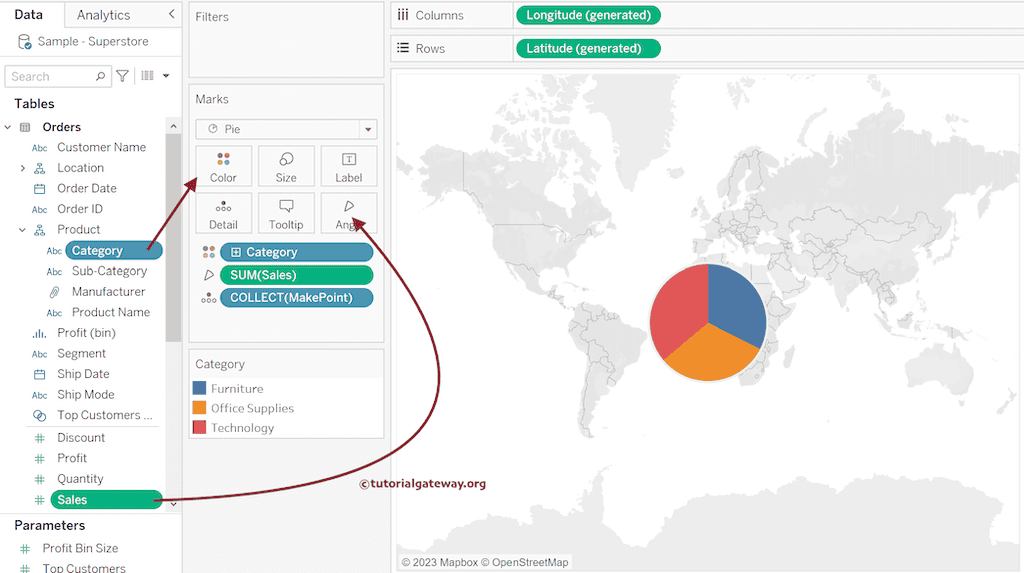Viewport: 1024px width, 573px height.
Task: Select the Ship Mode field
Action: [86, 395]
